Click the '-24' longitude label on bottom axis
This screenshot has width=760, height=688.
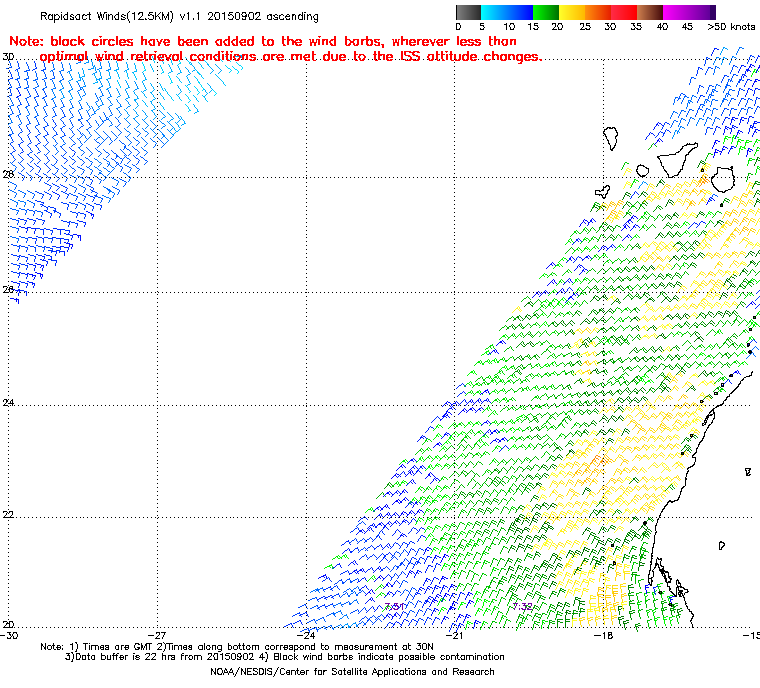pyautogui.click(x=305, y=635)
